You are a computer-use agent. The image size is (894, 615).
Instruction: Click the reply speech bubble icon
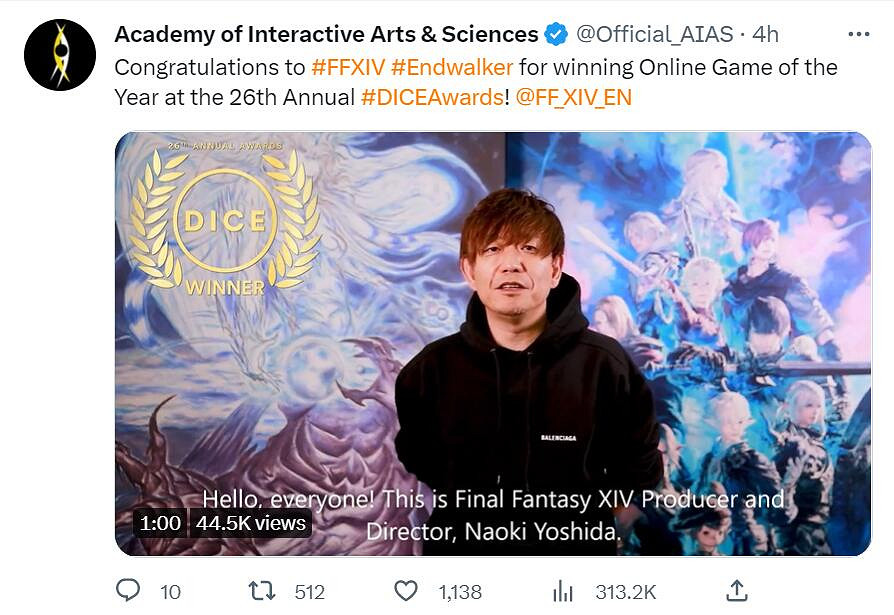128,591
